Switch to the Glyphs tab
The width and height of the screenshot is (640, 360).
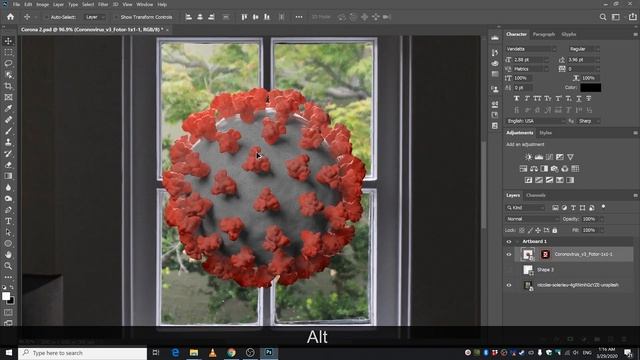[x=569, y=34]
